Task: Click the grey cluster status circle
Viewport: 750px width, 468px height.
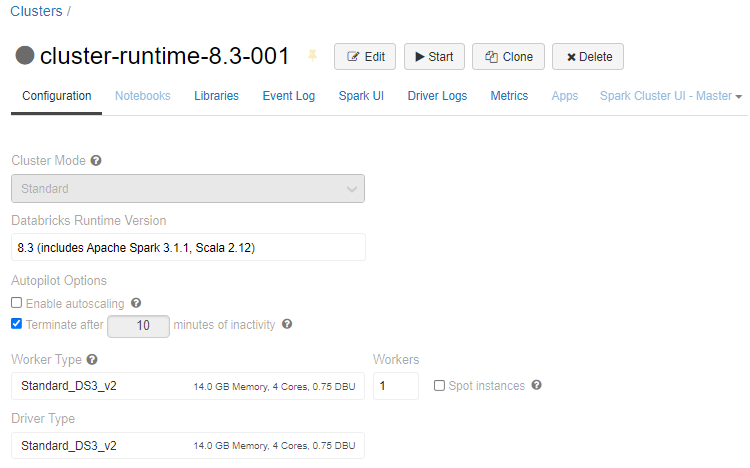Action: click(25, 55)
